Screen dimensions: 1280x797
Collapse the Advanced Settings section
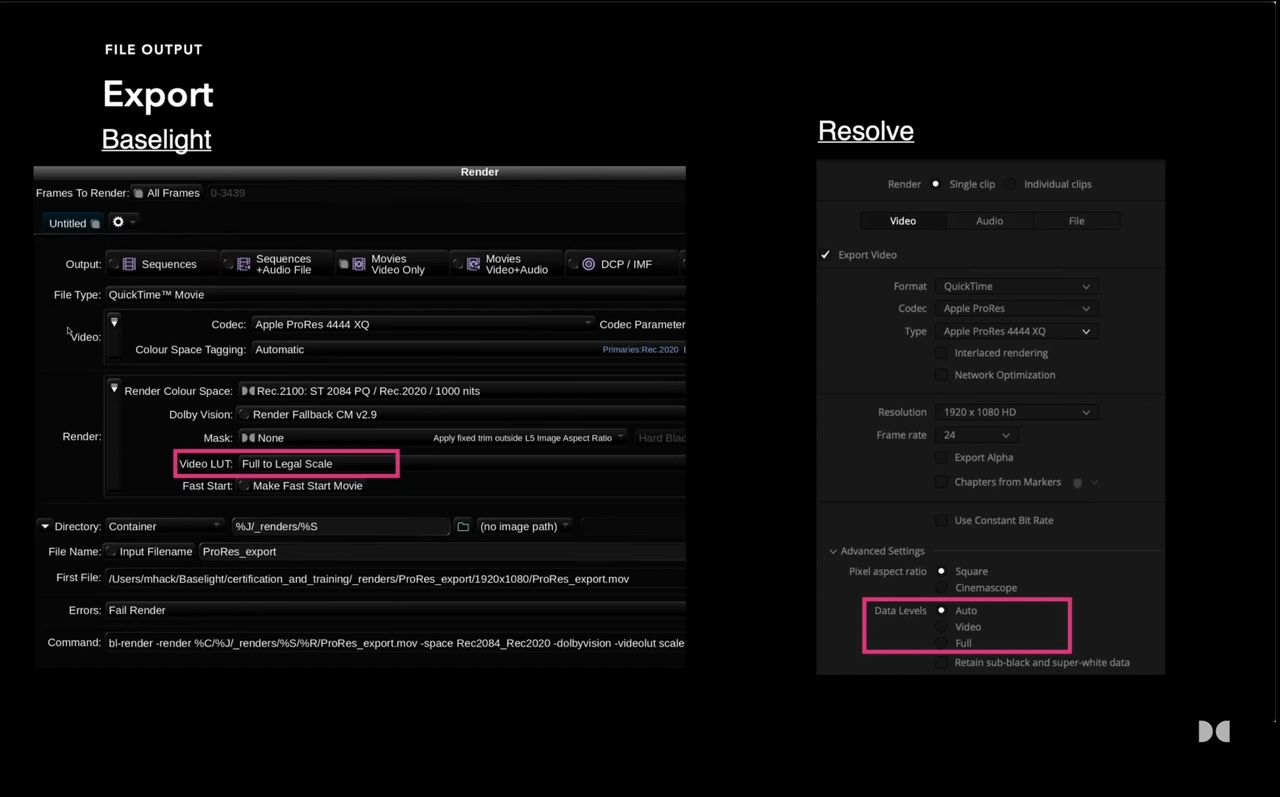point(833,551)
